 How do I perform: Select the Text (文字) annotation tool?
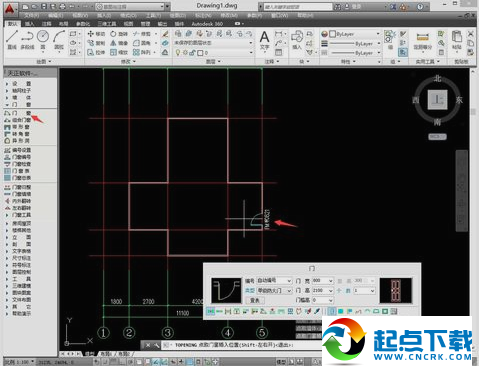point(265,40)
